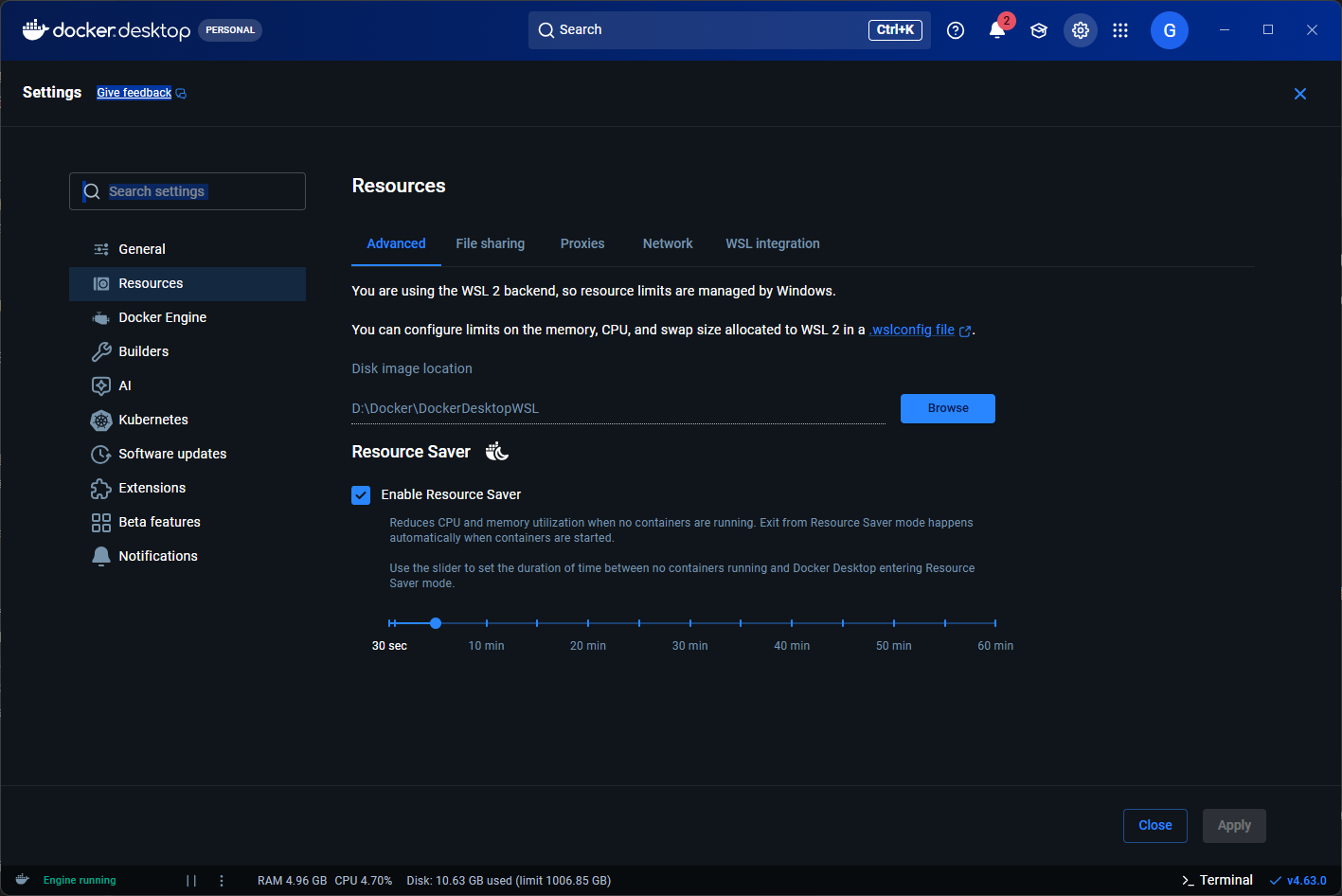The width and height of the screenshot is (1342, 896).
Task: Click the settings gear icon in header
Action: tap(1081, 30)
